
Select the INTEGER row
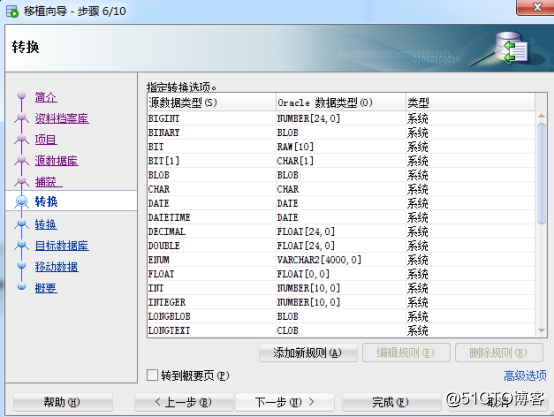coord(341,302)
